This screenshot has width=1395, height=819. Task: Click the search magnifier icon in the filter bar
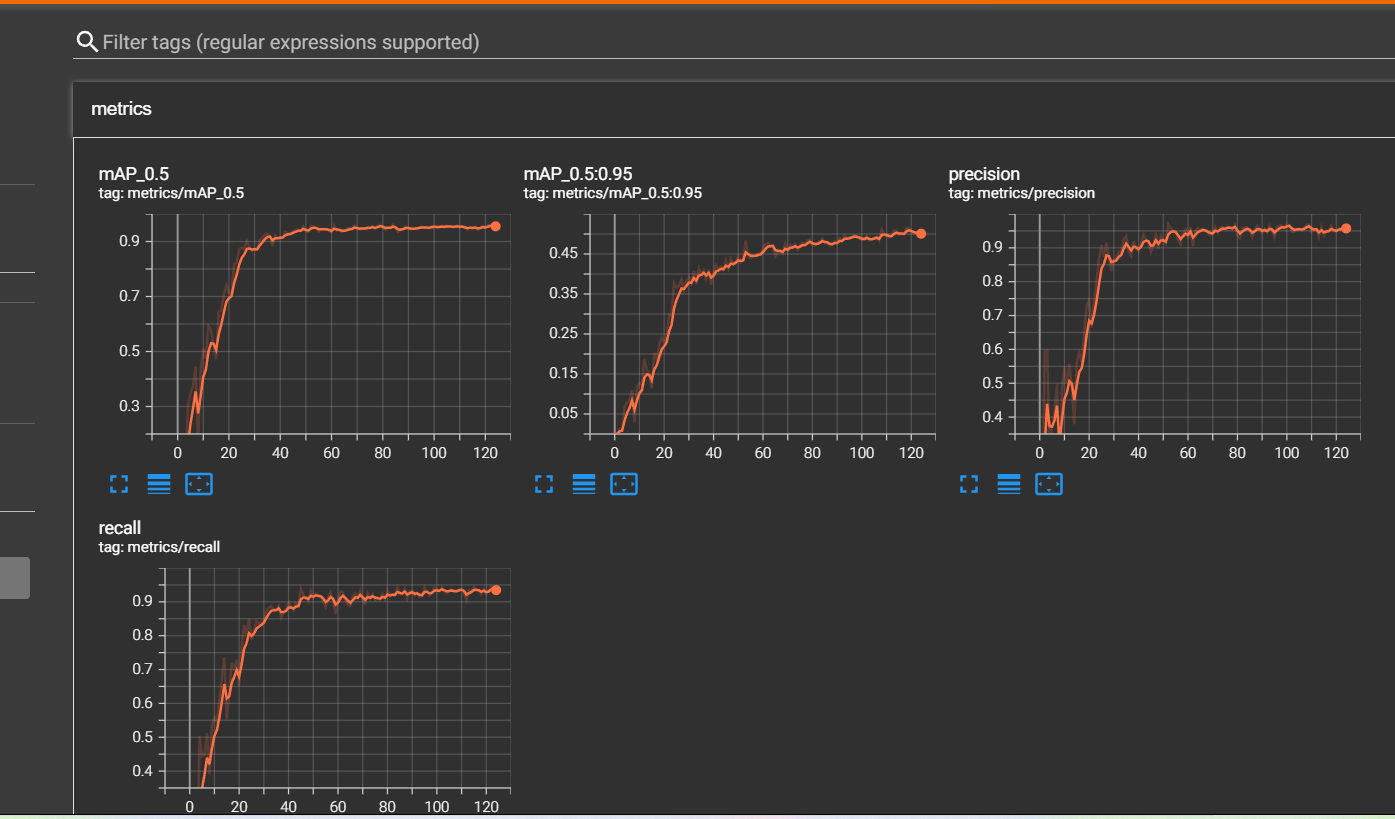[87, 42]
